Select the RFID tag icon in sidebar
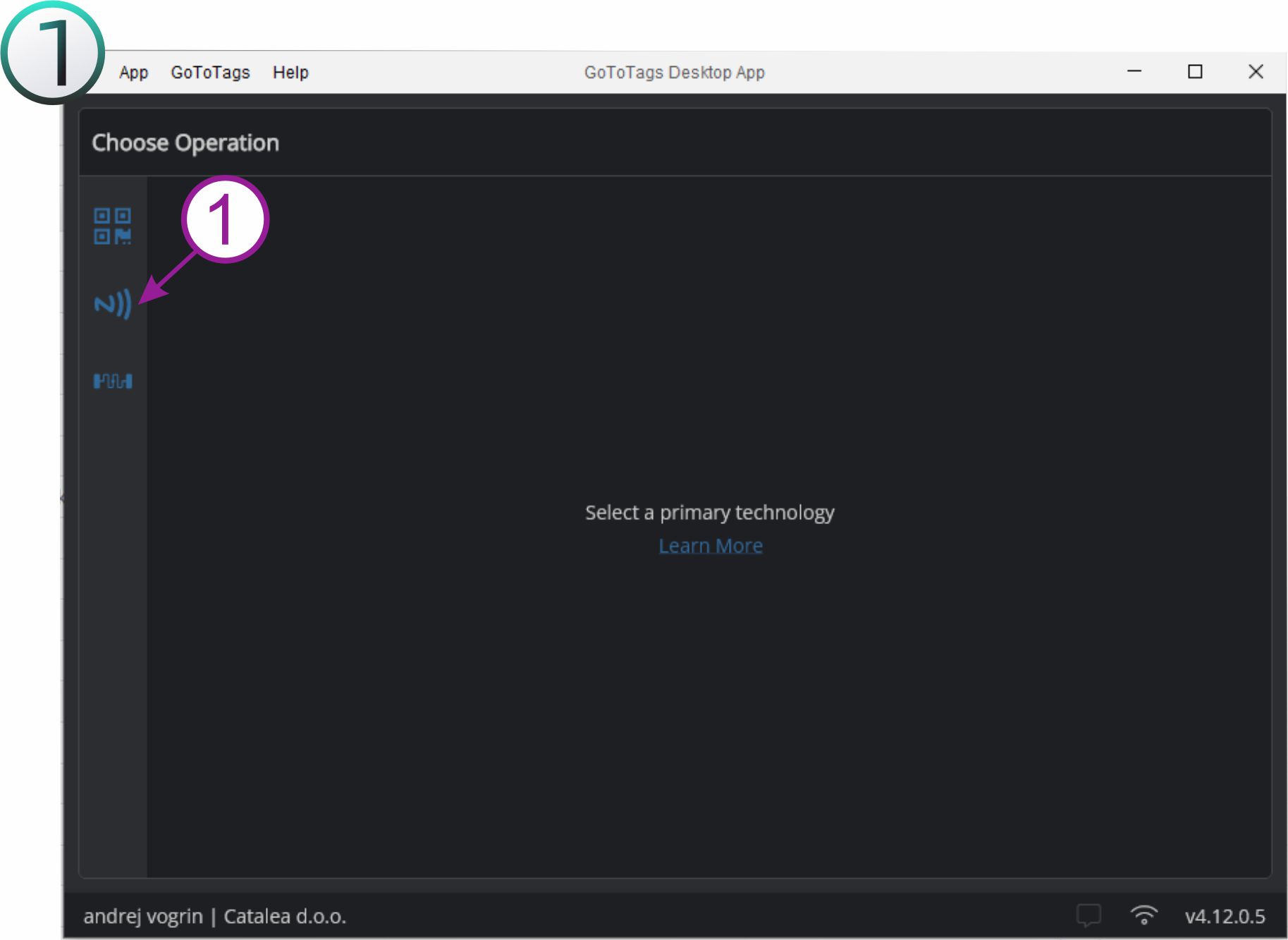 [x=113, y=382]
